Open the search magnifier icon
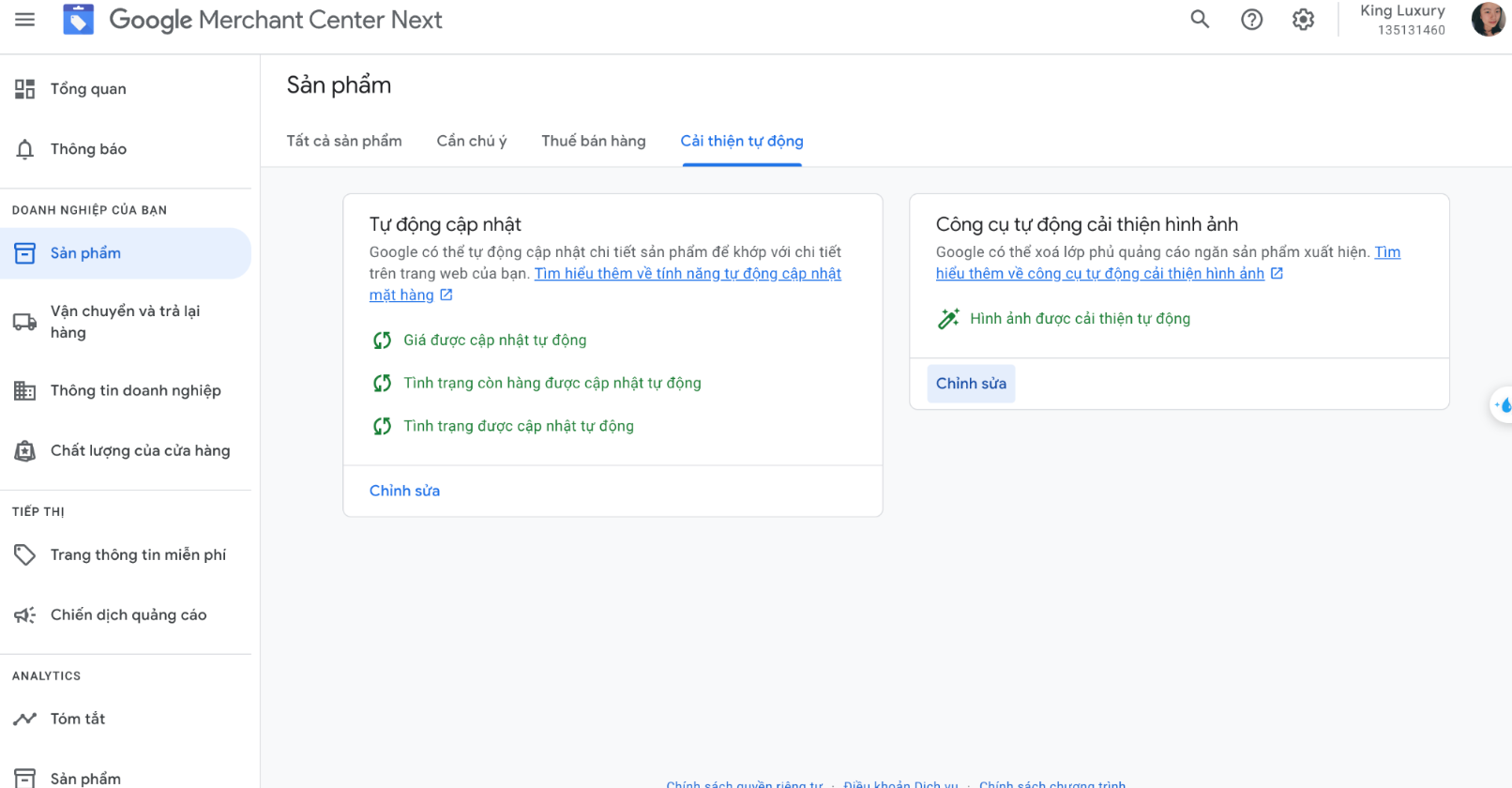 [x=1200, y=20]
